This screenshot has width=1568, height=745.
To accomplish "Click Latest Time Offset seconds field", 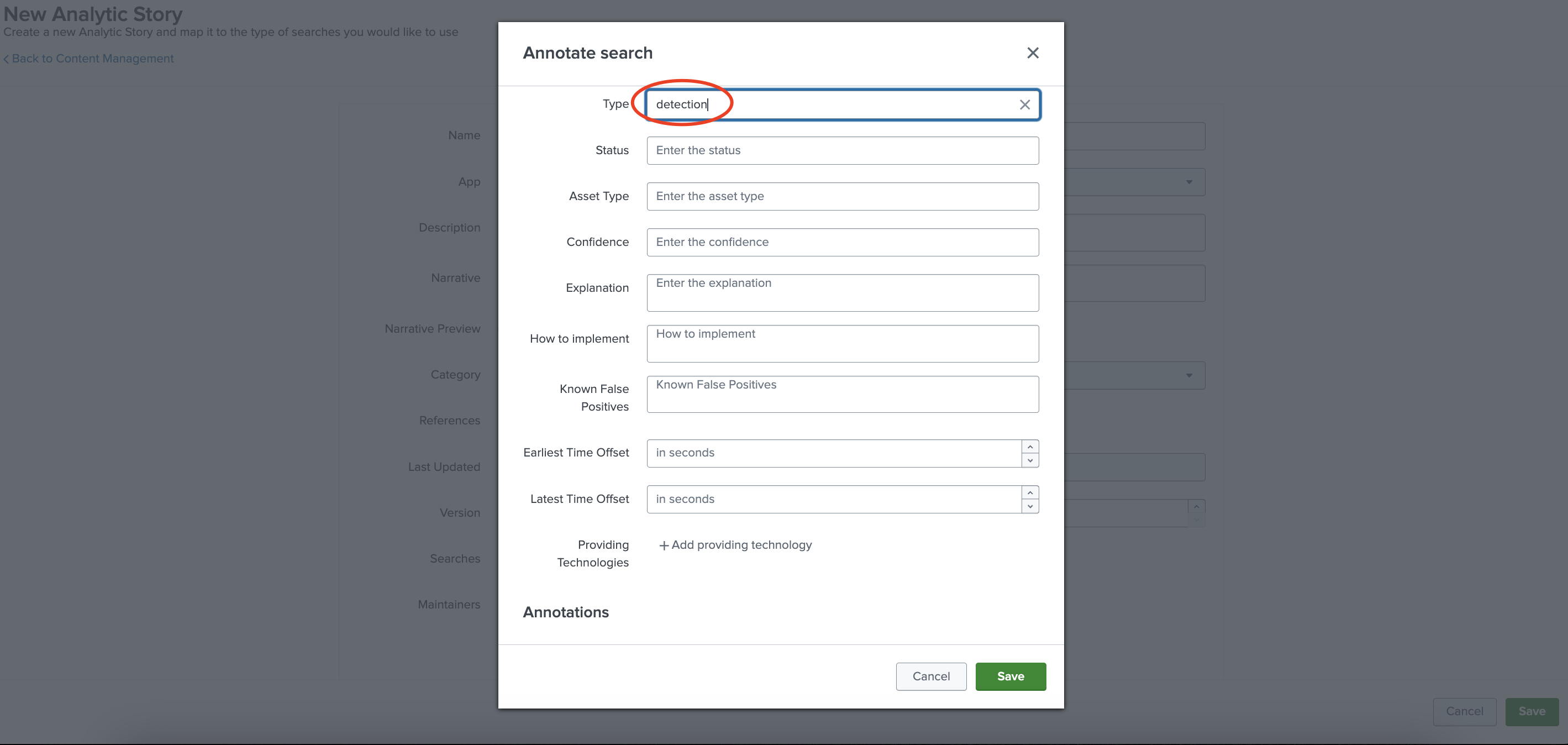I will click(x=833, y=499).
